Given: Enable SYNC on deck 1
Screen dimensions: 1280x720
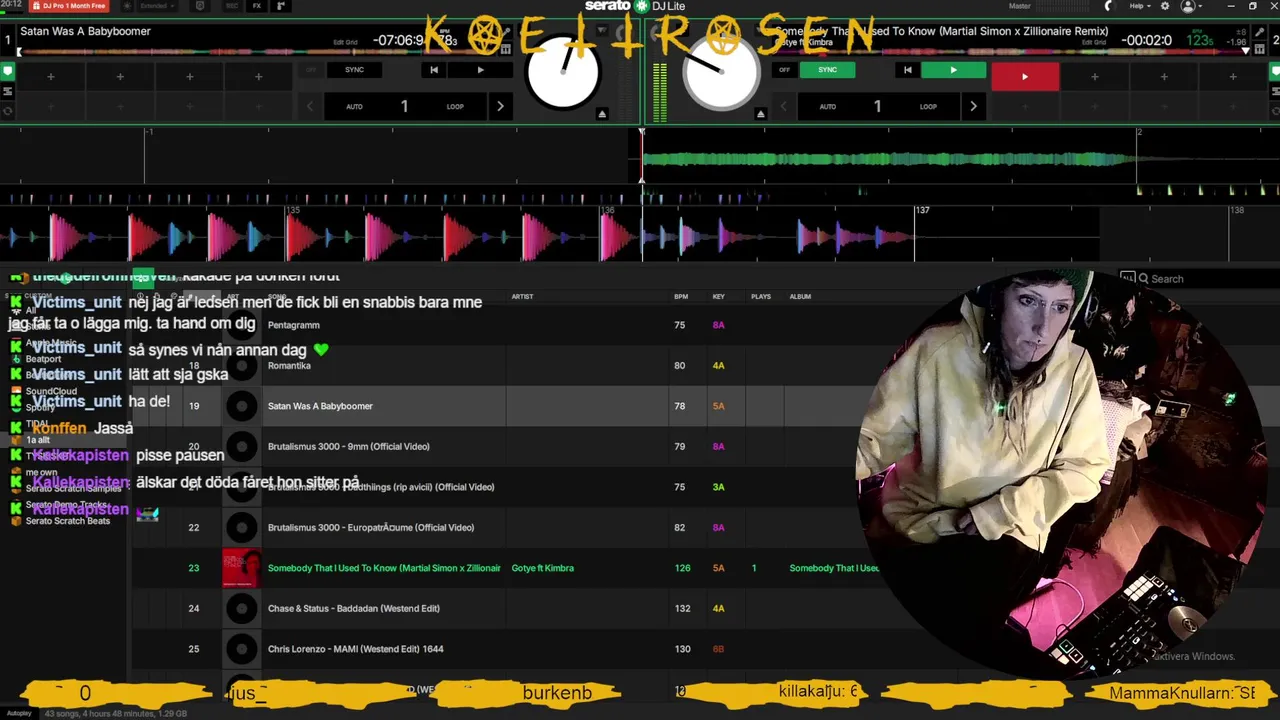Looking at the screenshot, I should tap(354, 70).
